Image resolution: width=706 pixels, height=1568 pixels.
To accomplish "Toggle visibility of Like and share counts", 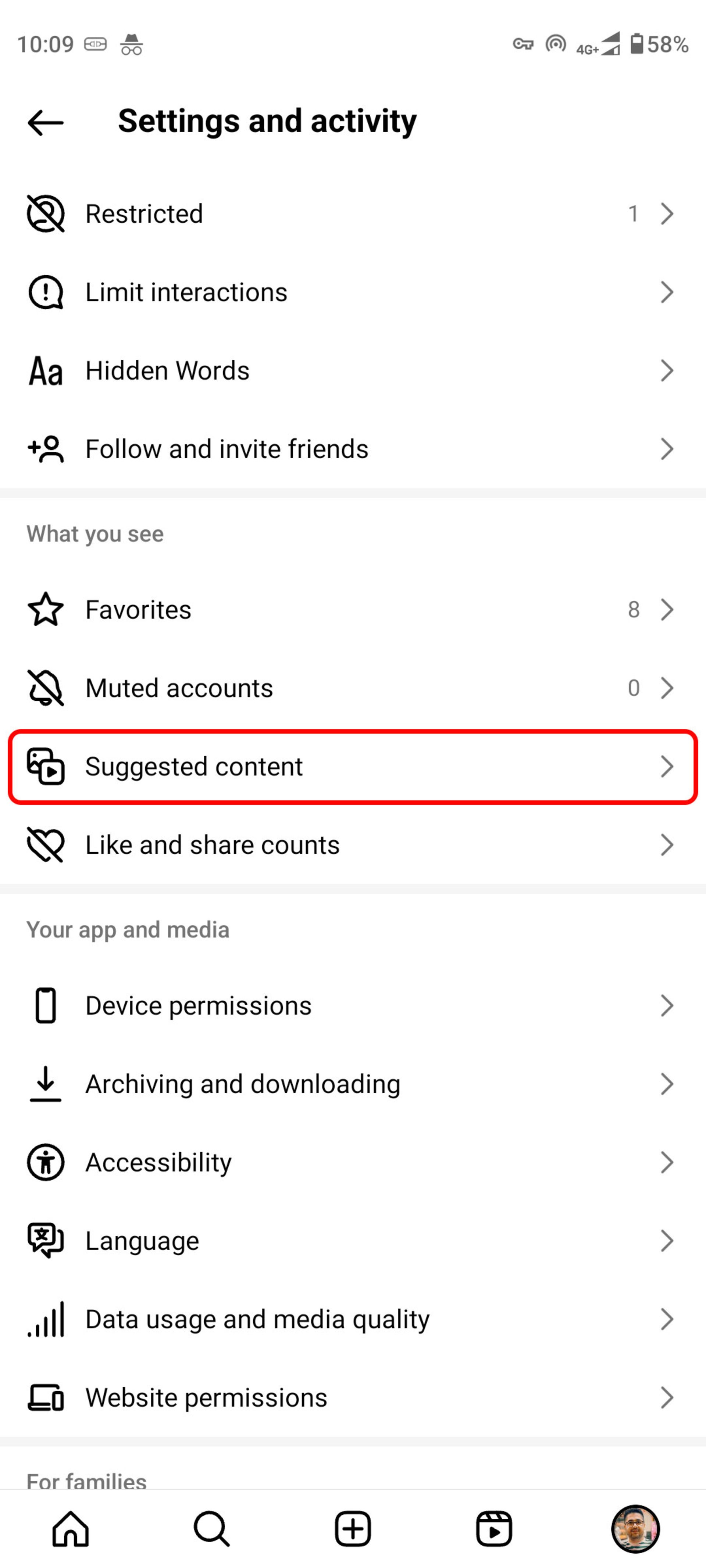I will click(x=353, y=845).
